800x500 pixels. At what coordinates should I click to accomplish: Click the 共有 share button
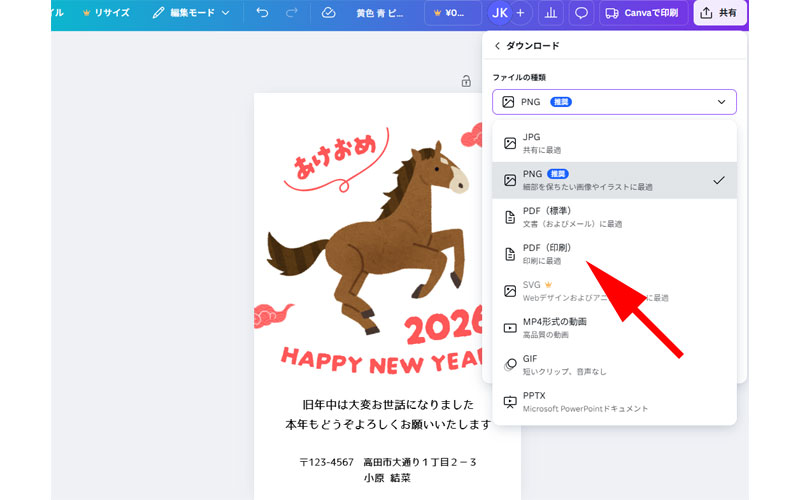coord(720,13)
